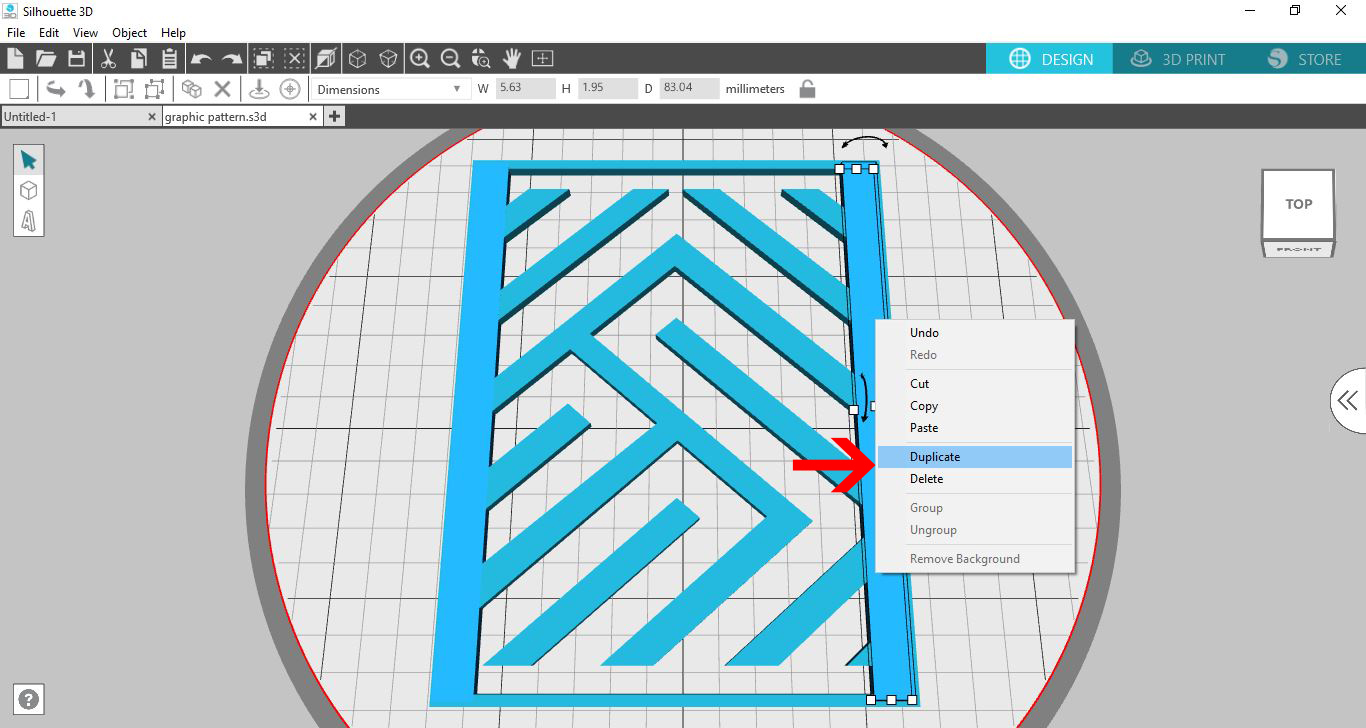Select the 3D text tool in the left panel
This screenshot has height=728, width=1366.
click(28, 220)
